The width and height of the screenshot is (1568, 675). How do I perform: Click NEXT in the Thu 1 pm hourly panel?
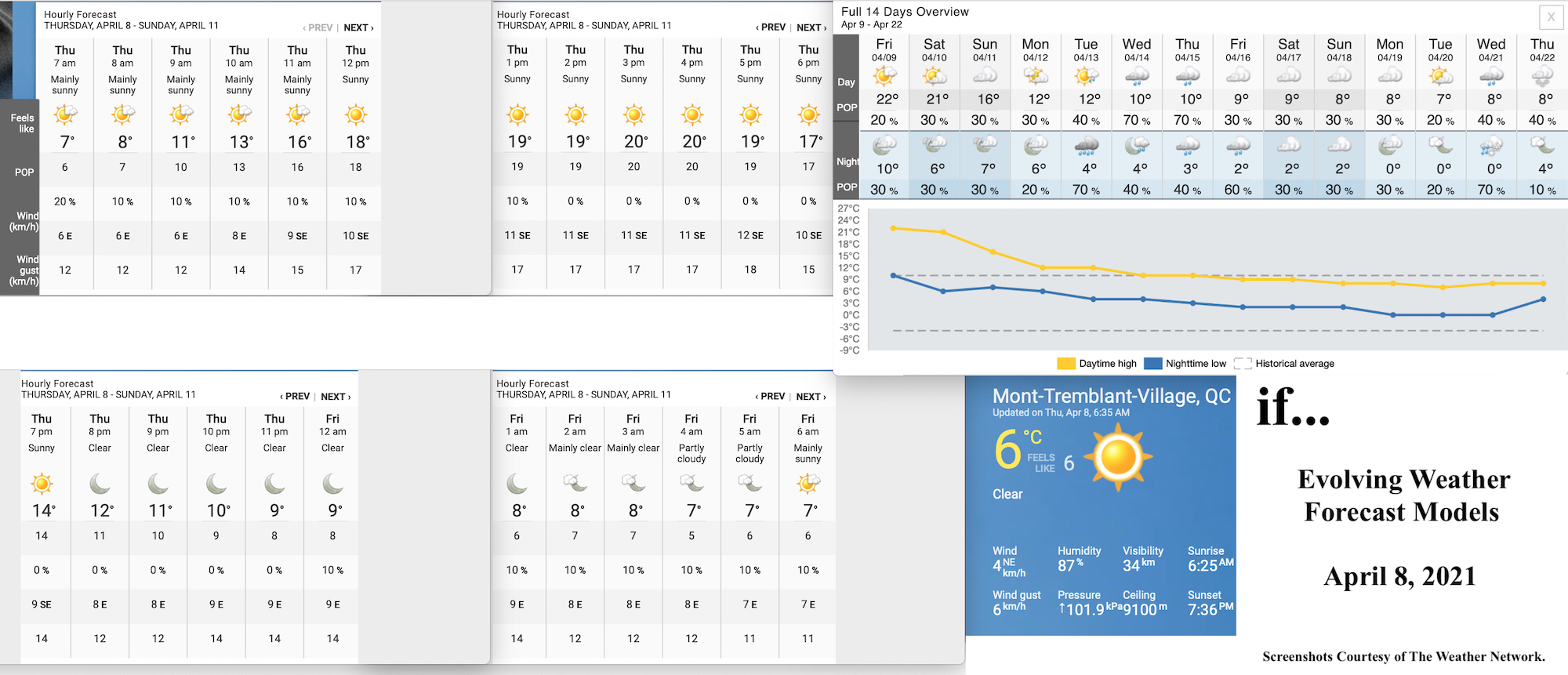811,27
